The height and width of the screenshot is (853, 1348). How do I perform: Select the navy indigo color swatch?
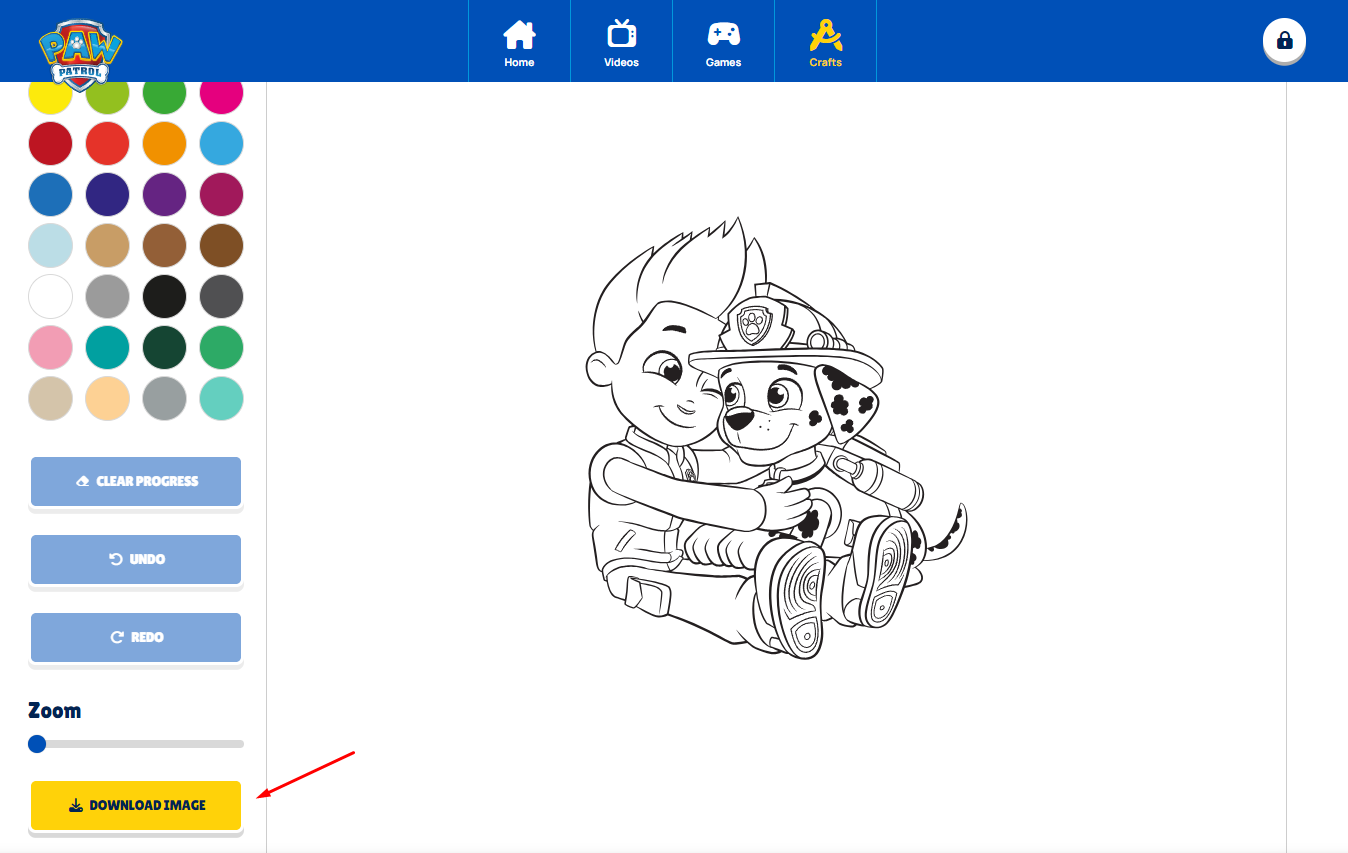107,195
